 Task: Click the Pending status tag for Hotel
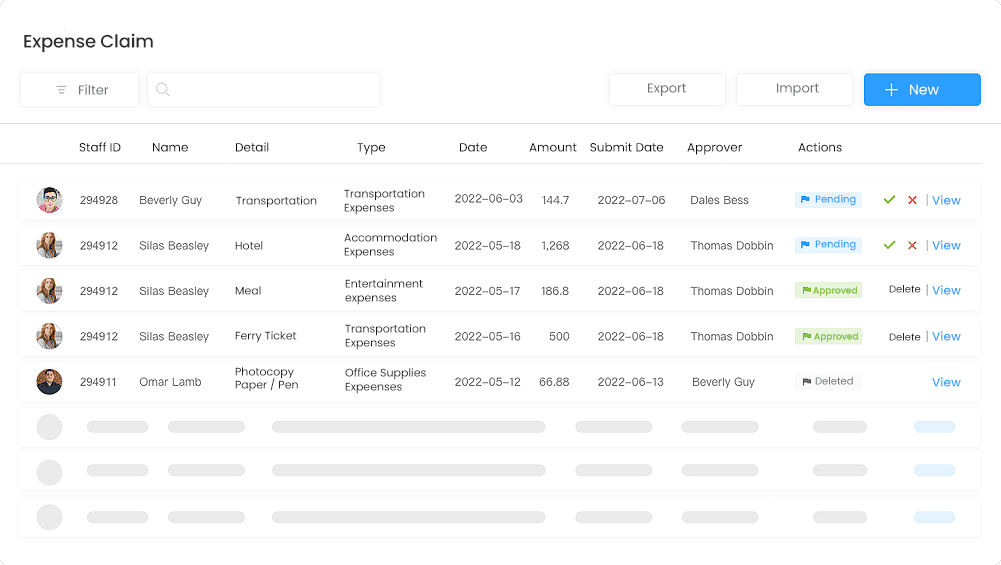828,245
